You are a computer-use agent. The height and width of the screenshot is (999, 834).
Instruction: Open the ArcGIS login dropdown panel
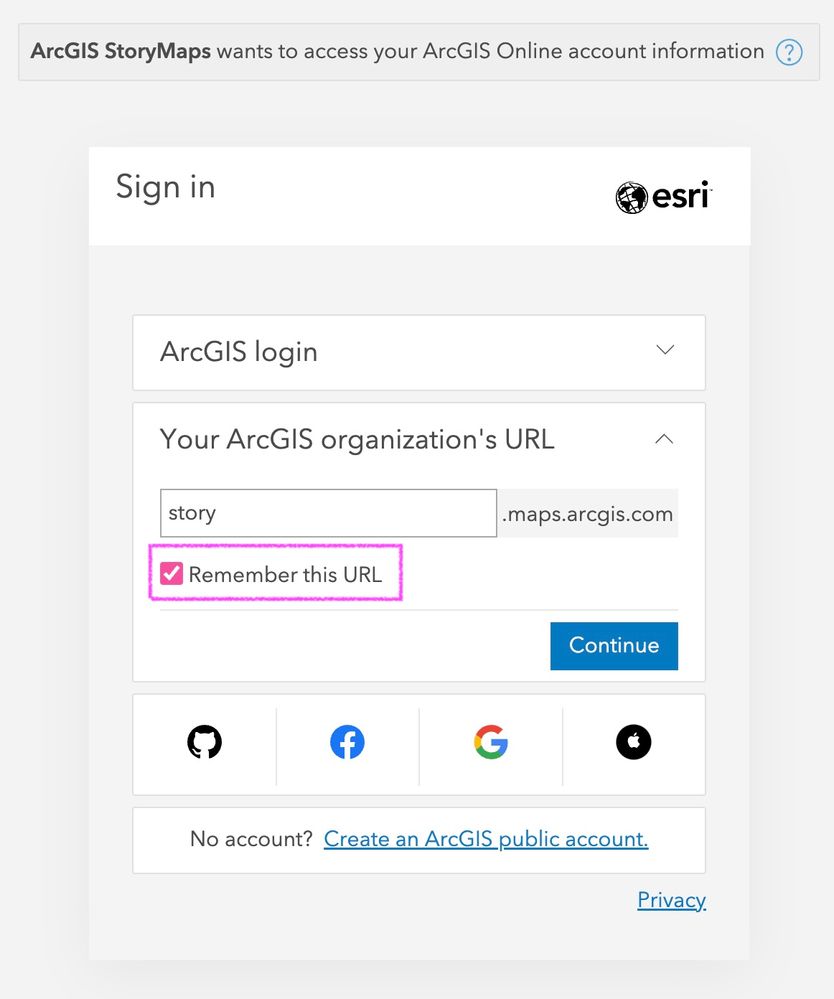pos(418,352)
